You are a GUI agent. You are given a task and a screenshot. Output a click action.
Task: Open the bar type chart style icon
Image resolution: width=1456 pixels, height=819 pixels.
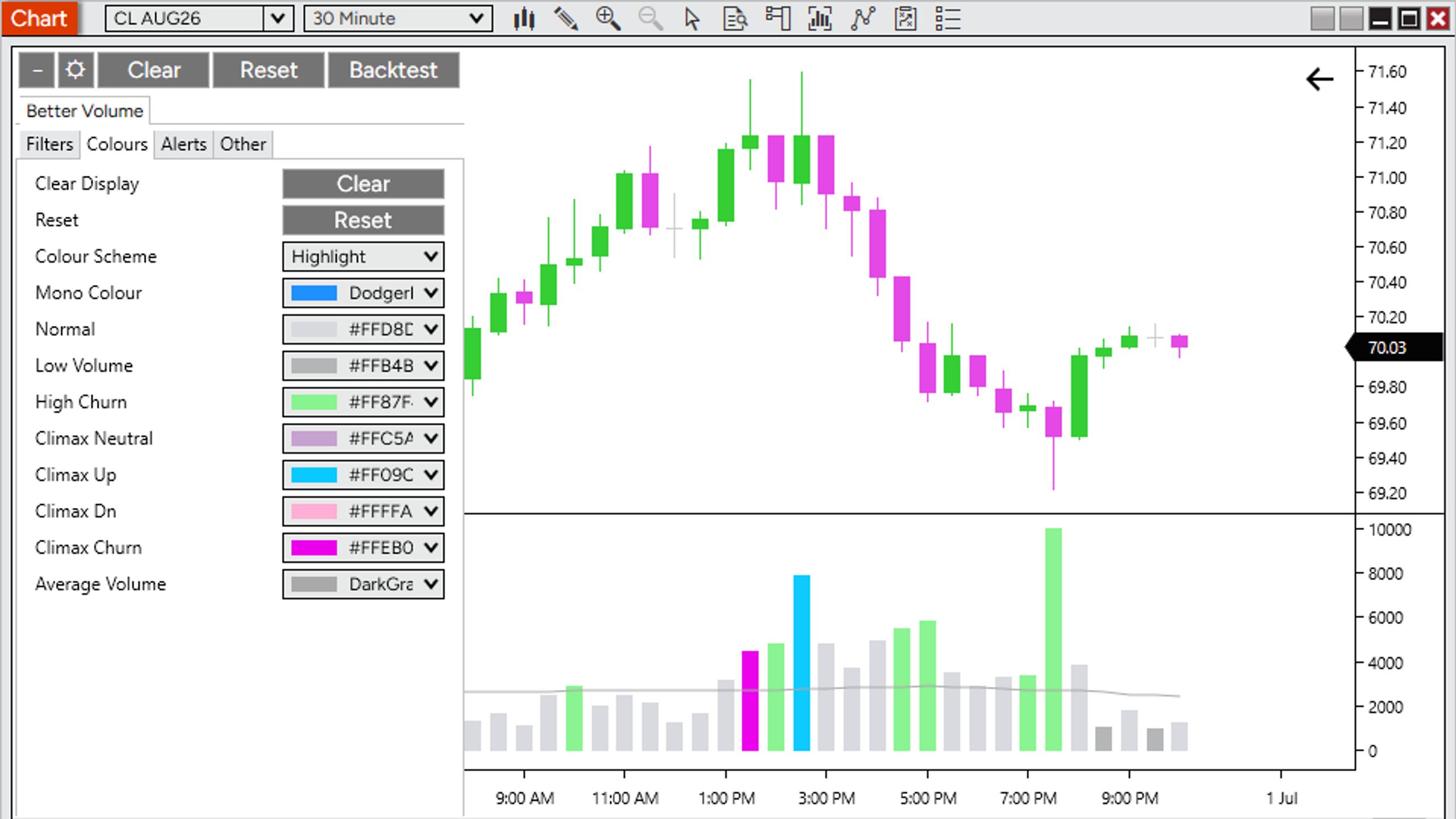pos(524,19)
